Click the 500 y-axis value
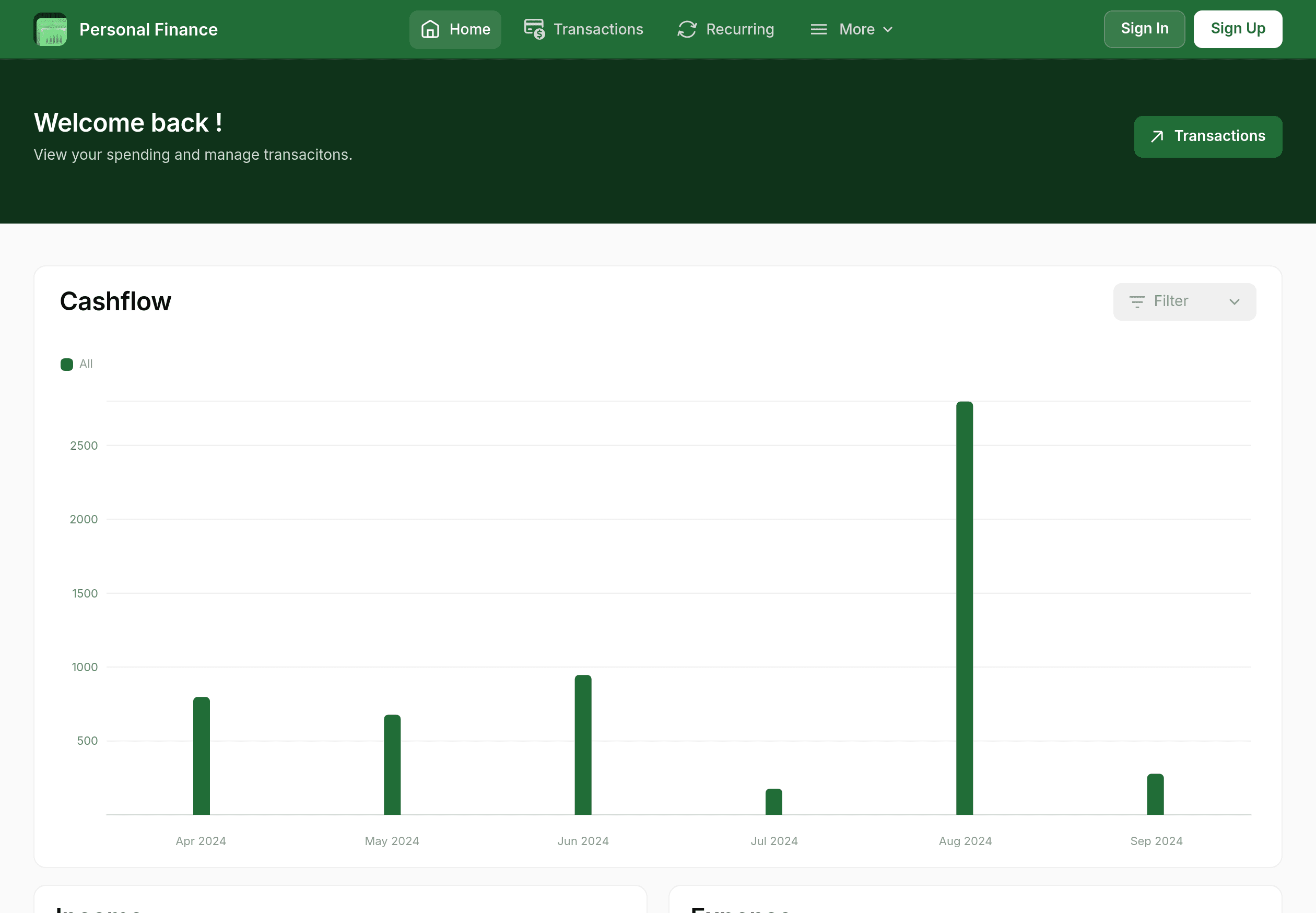The image size is (1316, 913). pyautogui.click(x=87, y=741)
